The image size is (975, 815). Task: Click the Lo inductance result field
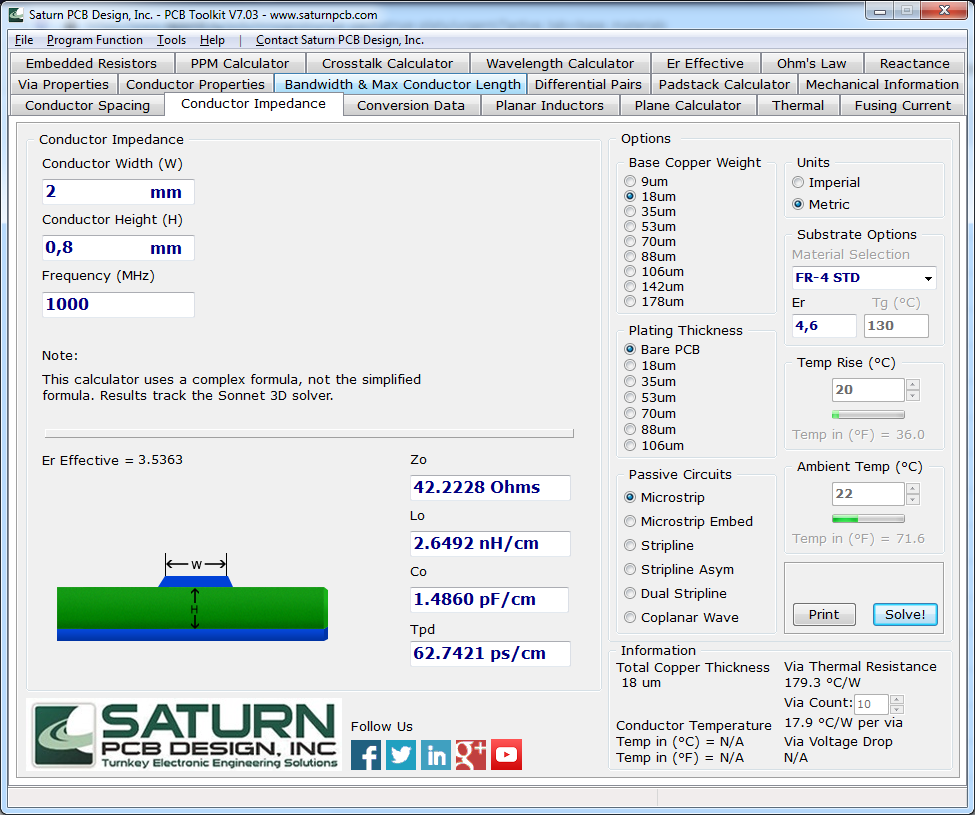[x=490, y=543]
